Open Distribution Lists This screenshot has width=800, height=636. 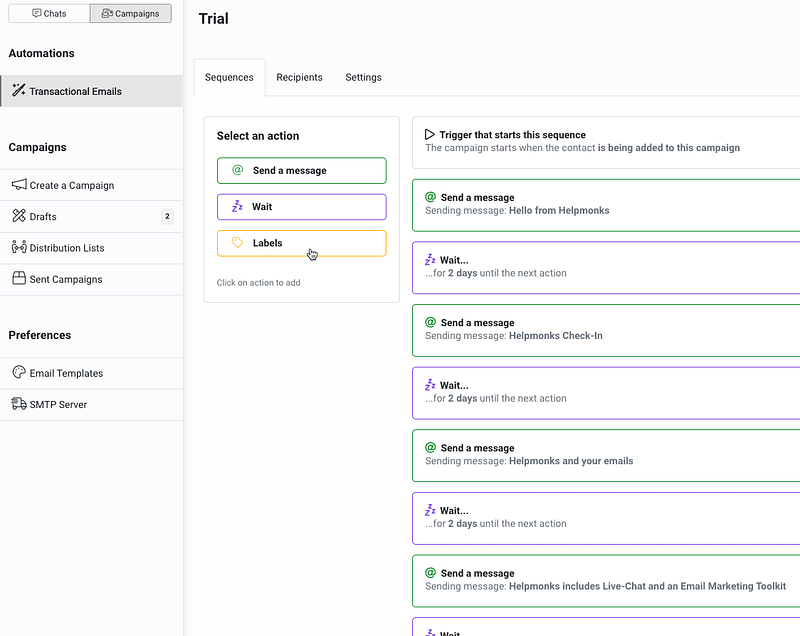tap(91, 248)
